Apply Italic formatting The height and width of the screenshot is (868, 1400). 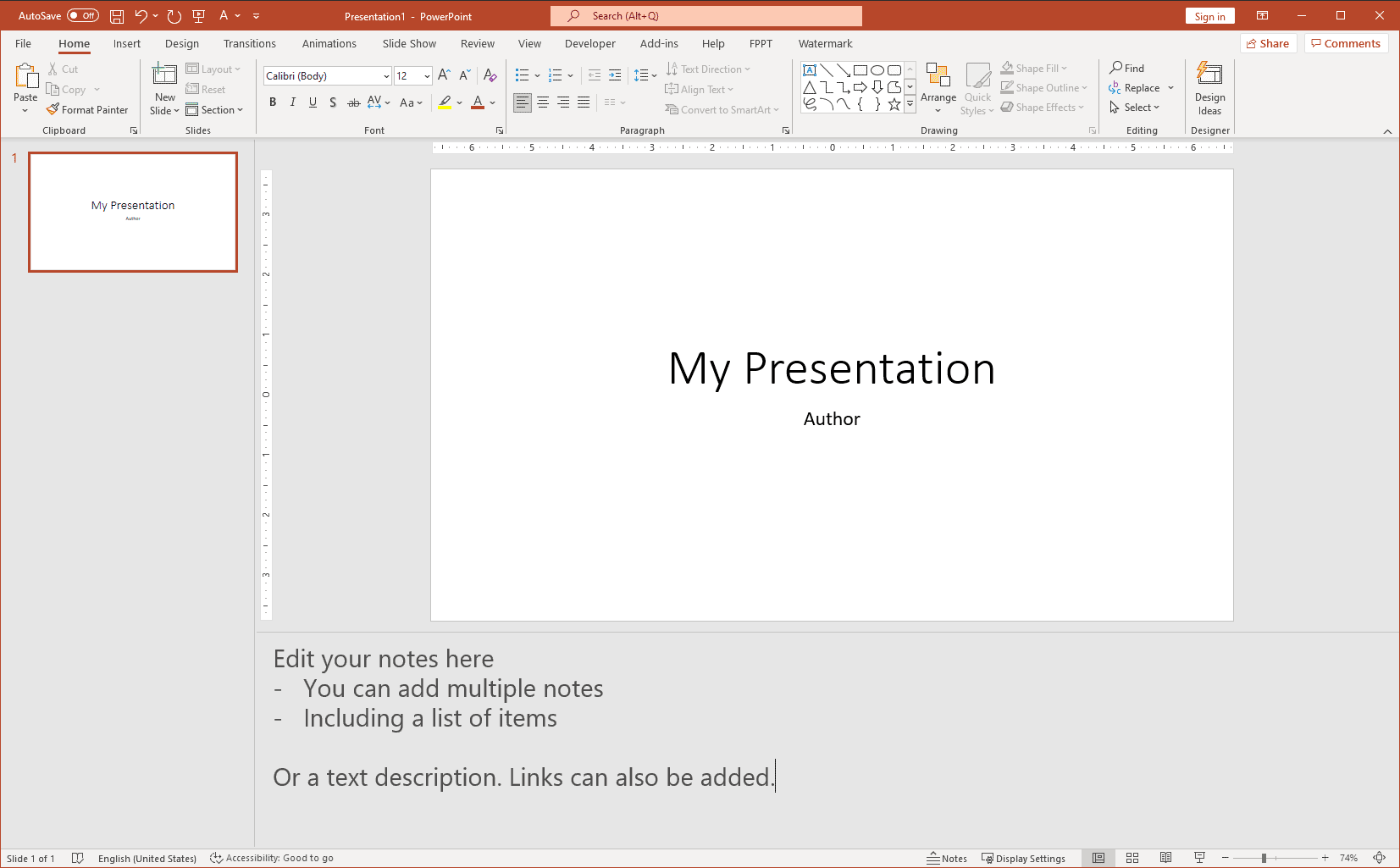click(293, 102)
